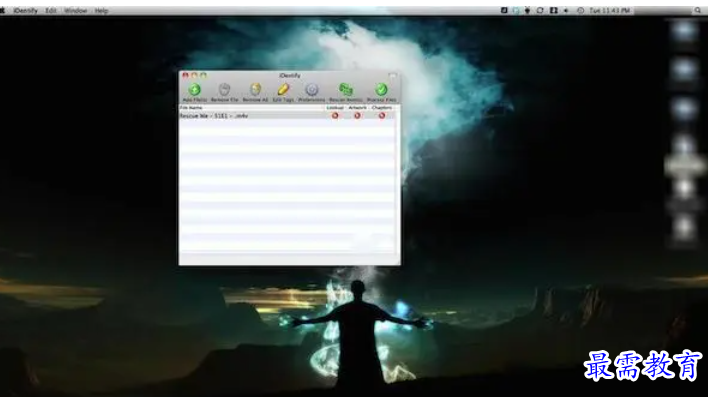Select the Rescue Me - S1E1 file row
Image resolution: width=708 pixels, height=397 pixels.
click(288, 116)
